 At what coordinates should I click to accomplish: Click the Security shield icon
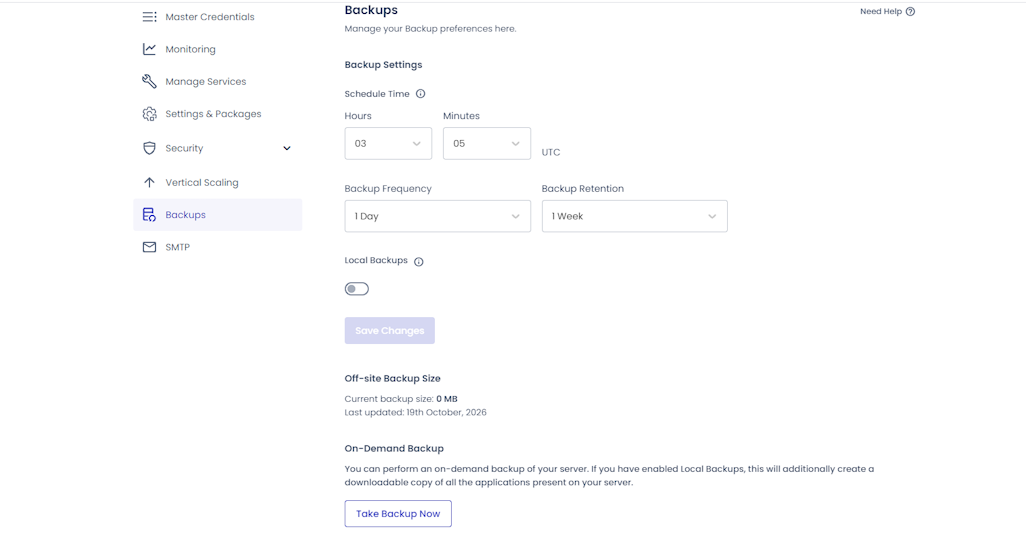click(x=149, y=148)
